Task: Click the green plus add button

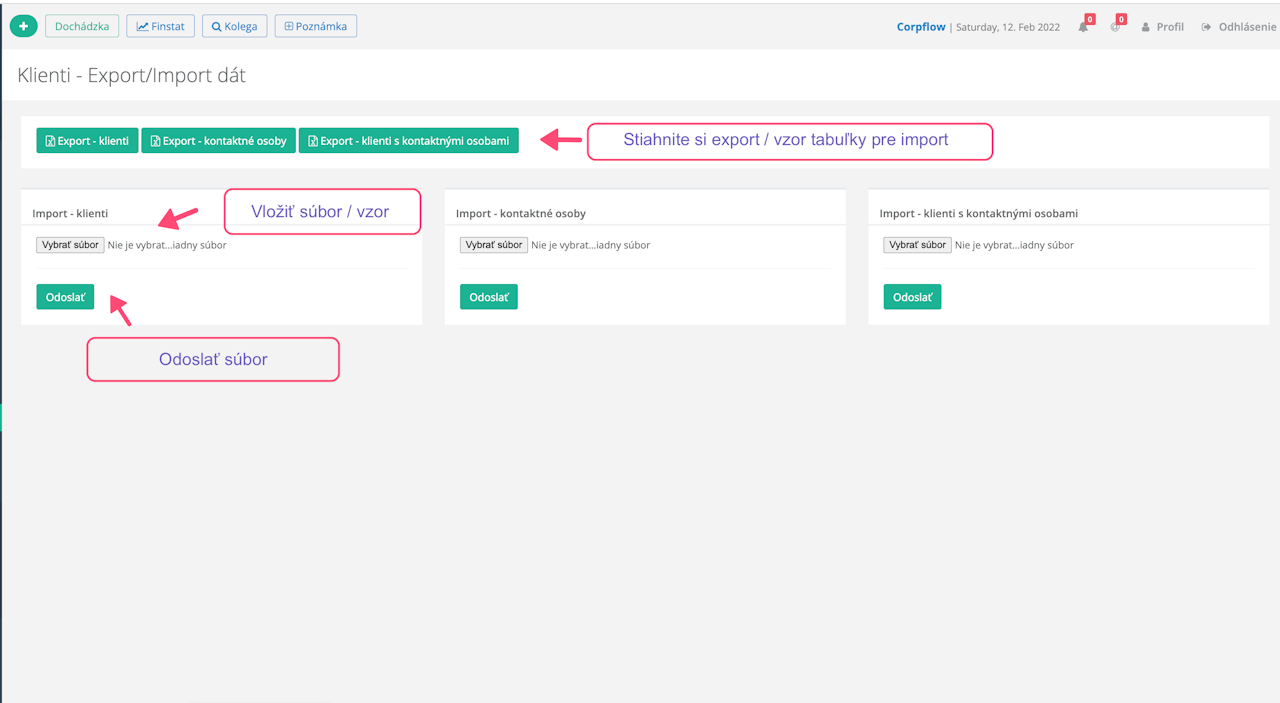Action: tap(23, 26)
